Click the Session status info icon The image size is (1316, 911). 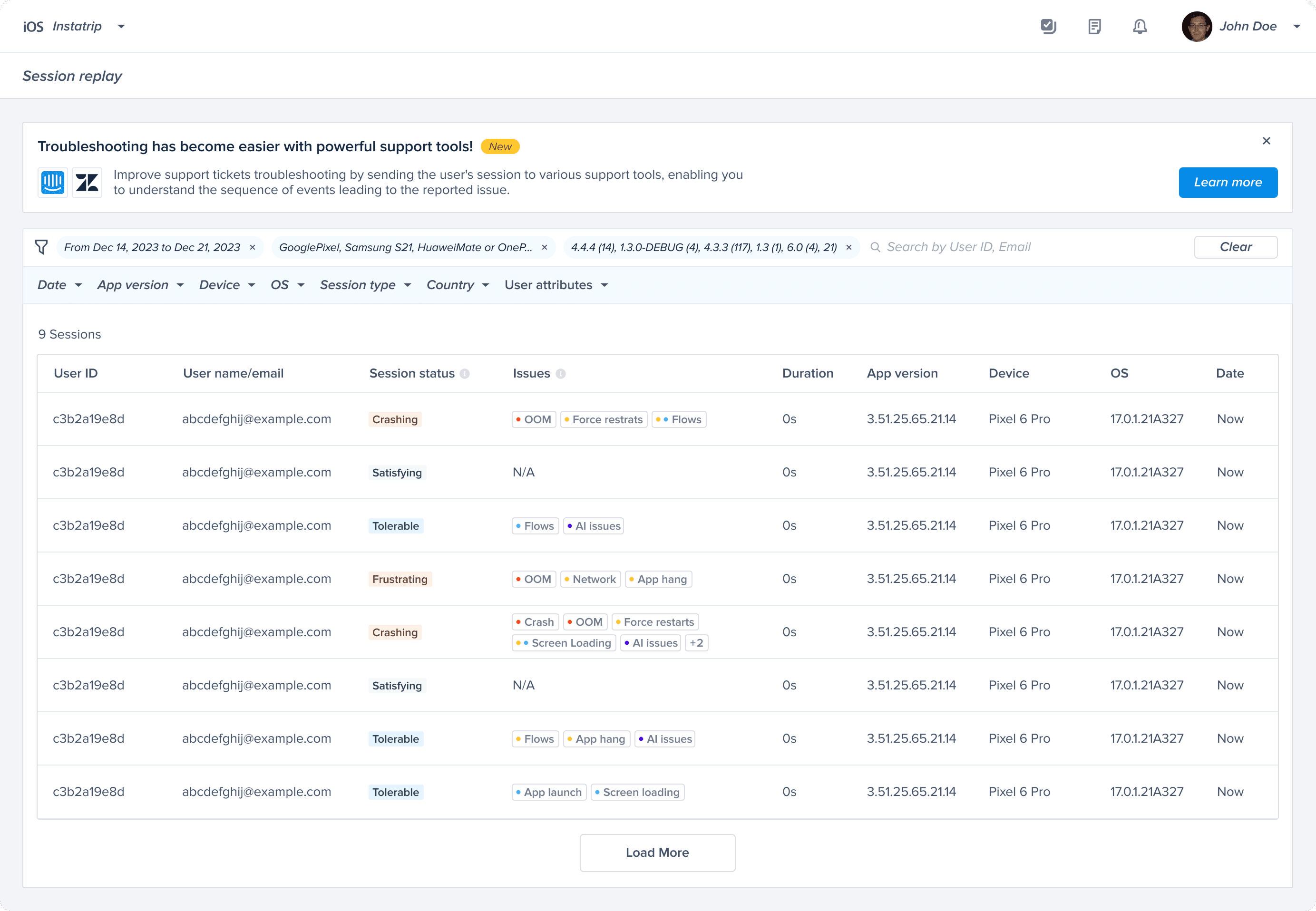point(465,374)
